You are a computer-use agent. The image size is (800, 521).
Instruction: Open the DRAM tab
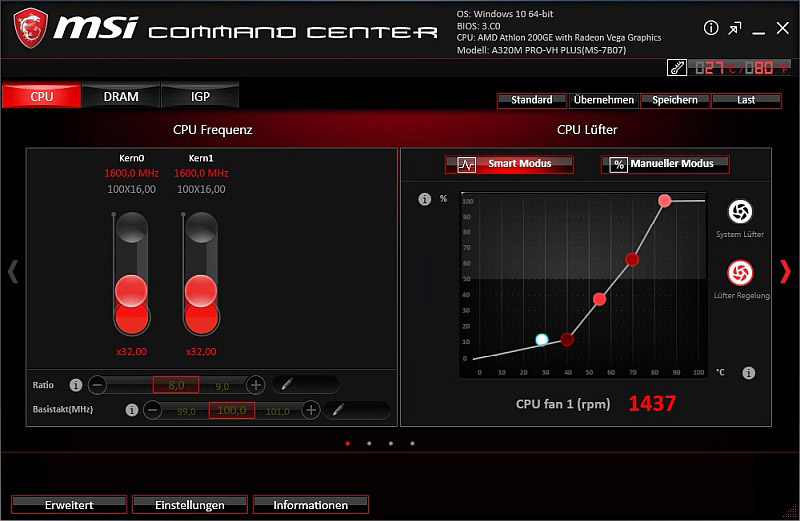(121, 96)
